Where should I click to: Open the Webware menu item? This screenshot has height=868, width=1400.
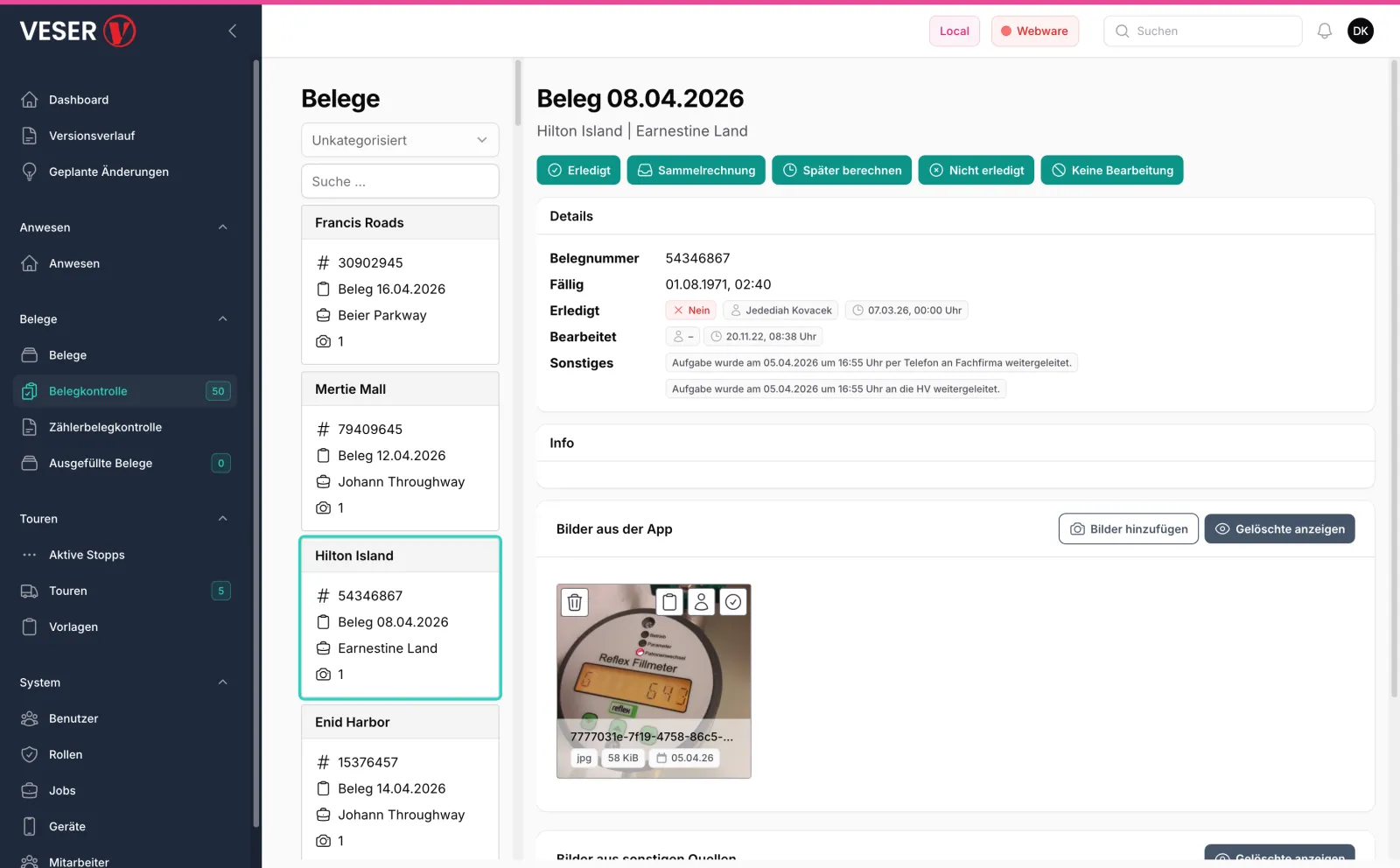click(1034, 31)
